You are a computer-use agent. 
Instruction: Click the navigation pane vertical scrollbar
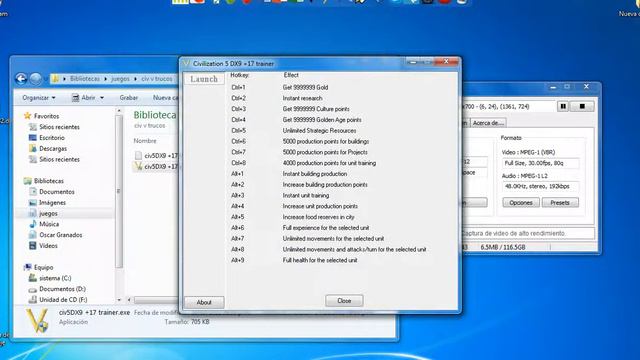119,191
